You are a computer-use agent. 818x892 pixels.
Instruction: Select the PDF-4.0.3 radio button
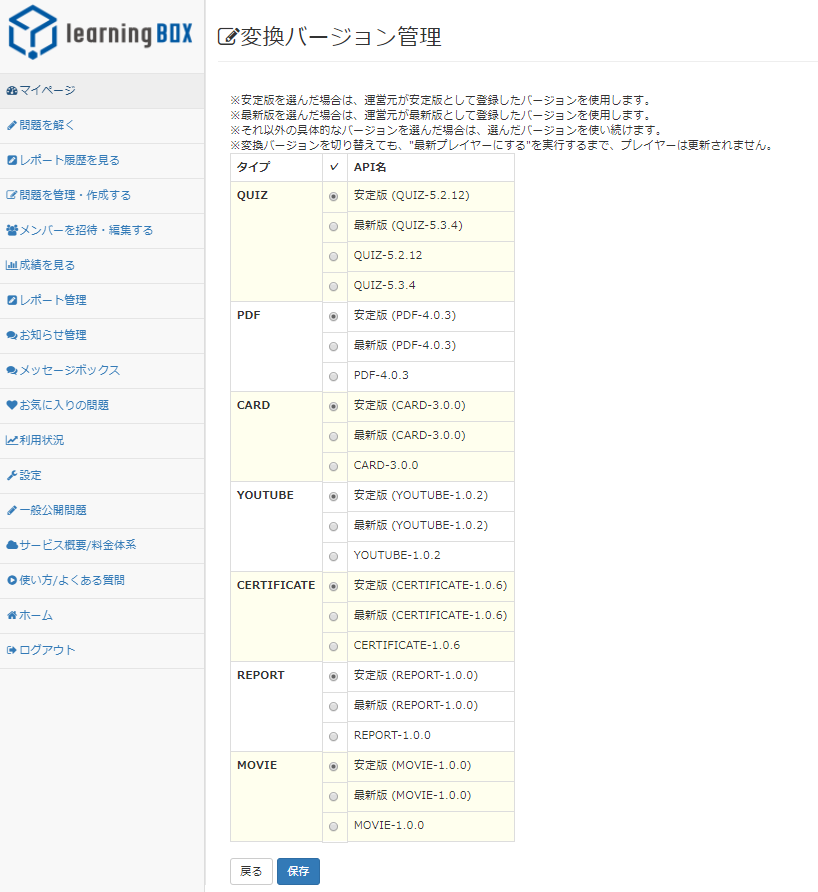pyautogui.click(x=333, y=377)
